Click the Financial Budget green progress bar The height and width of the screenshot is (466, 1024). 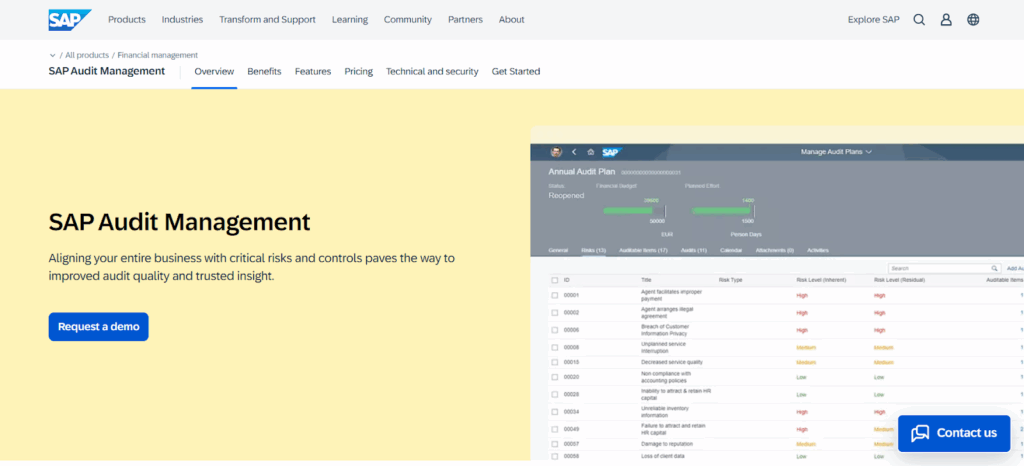coord(628,211)
